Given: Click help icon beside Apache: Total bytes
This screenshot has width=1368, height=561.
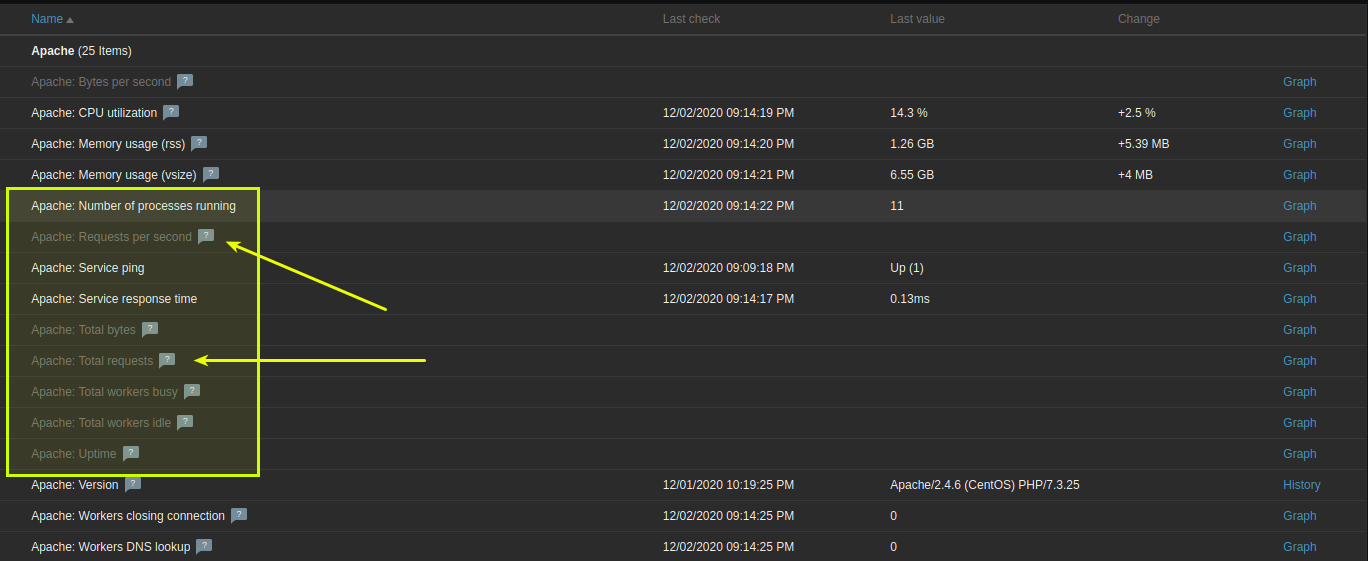Looking at the screenshot, I should [150, 329].
